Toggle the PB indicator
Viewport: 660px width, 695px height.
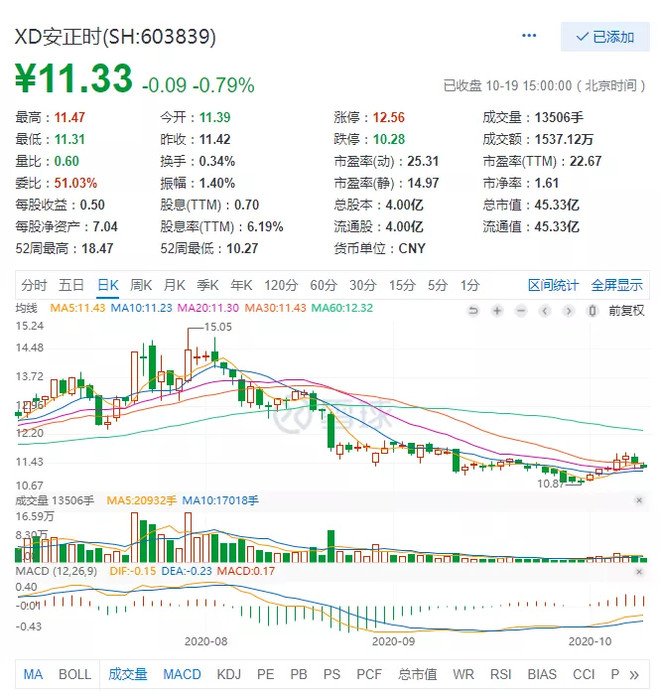coord(299,675)
